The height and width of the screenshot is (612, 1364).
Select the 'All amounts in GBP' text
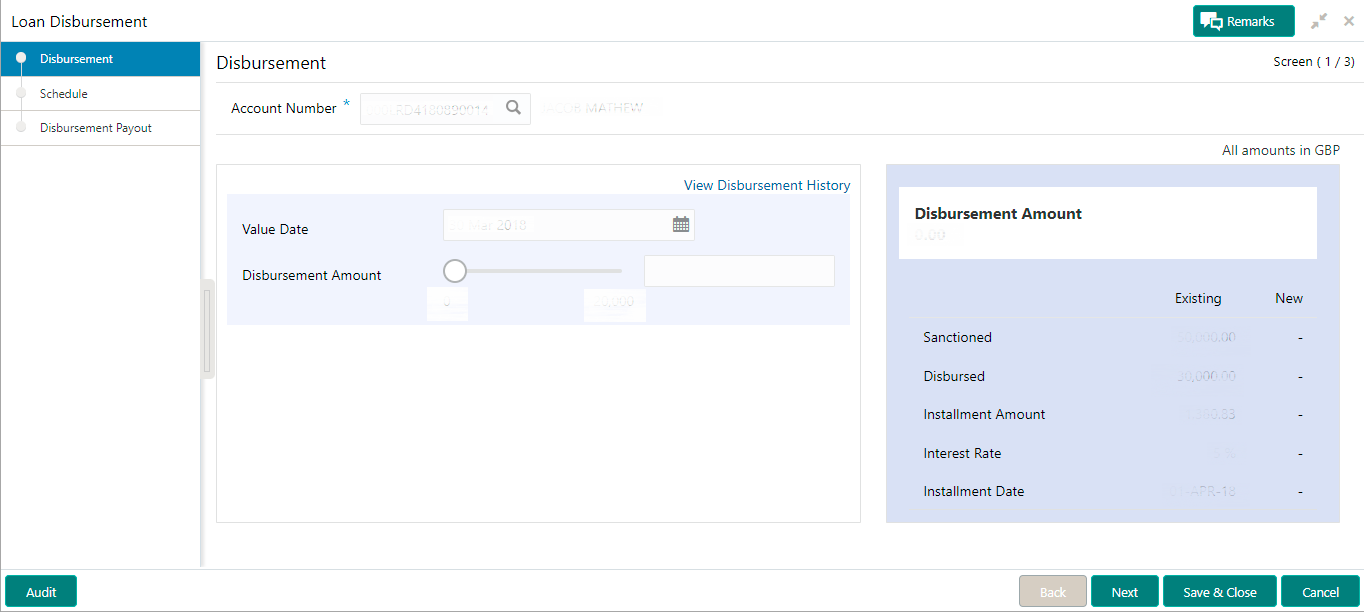(1281, 150)
